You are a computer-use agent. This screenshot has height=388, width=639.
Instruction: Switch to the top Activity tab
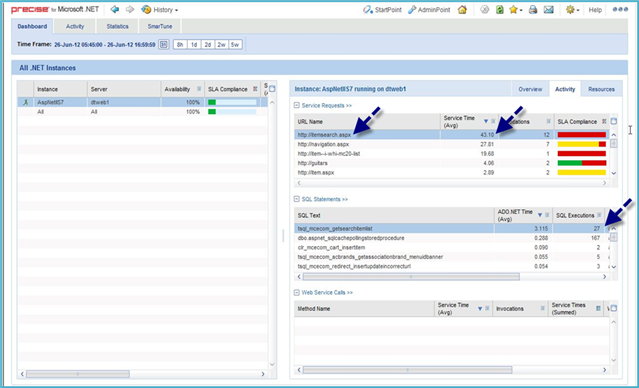coord(75,26)
